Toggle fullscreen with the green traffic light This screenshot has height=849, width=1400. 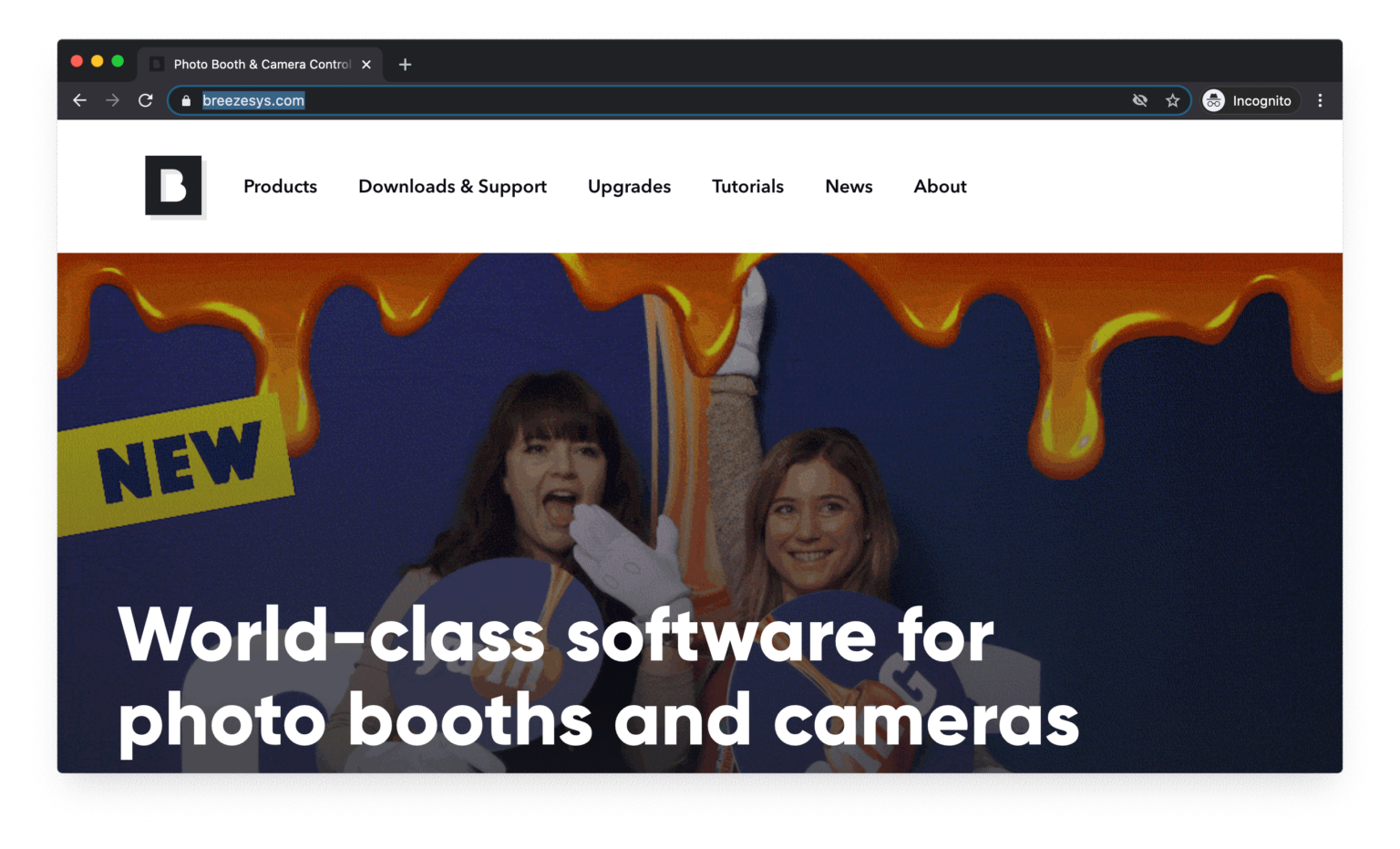119,61
